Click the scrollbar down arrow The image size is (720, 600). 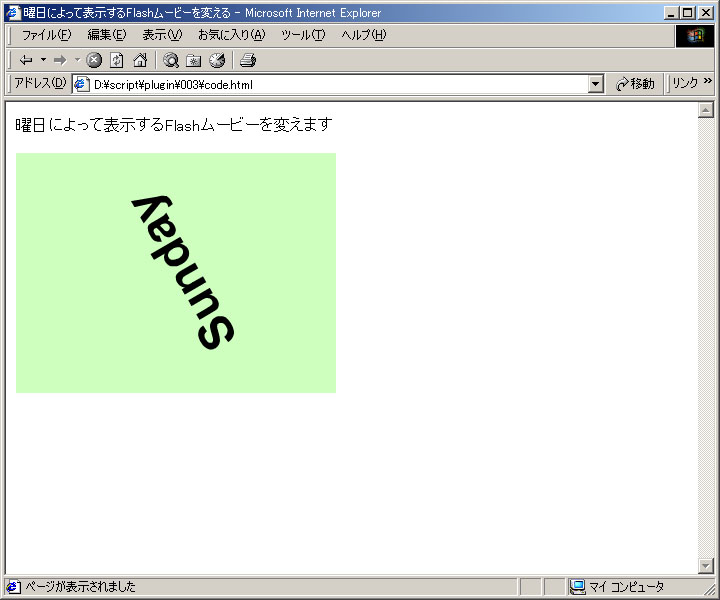[705, 566]
